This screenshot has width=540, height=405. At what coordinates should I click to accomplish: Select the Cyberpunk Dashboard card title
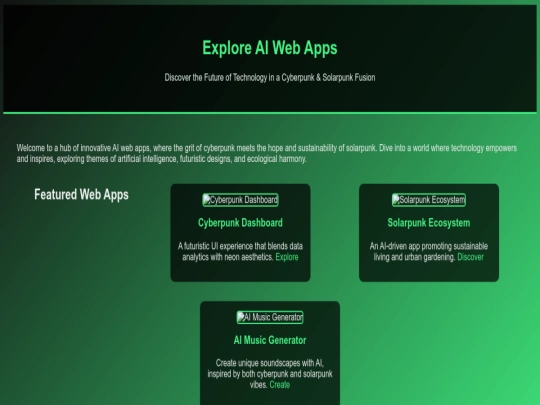(x=240, y=223)
